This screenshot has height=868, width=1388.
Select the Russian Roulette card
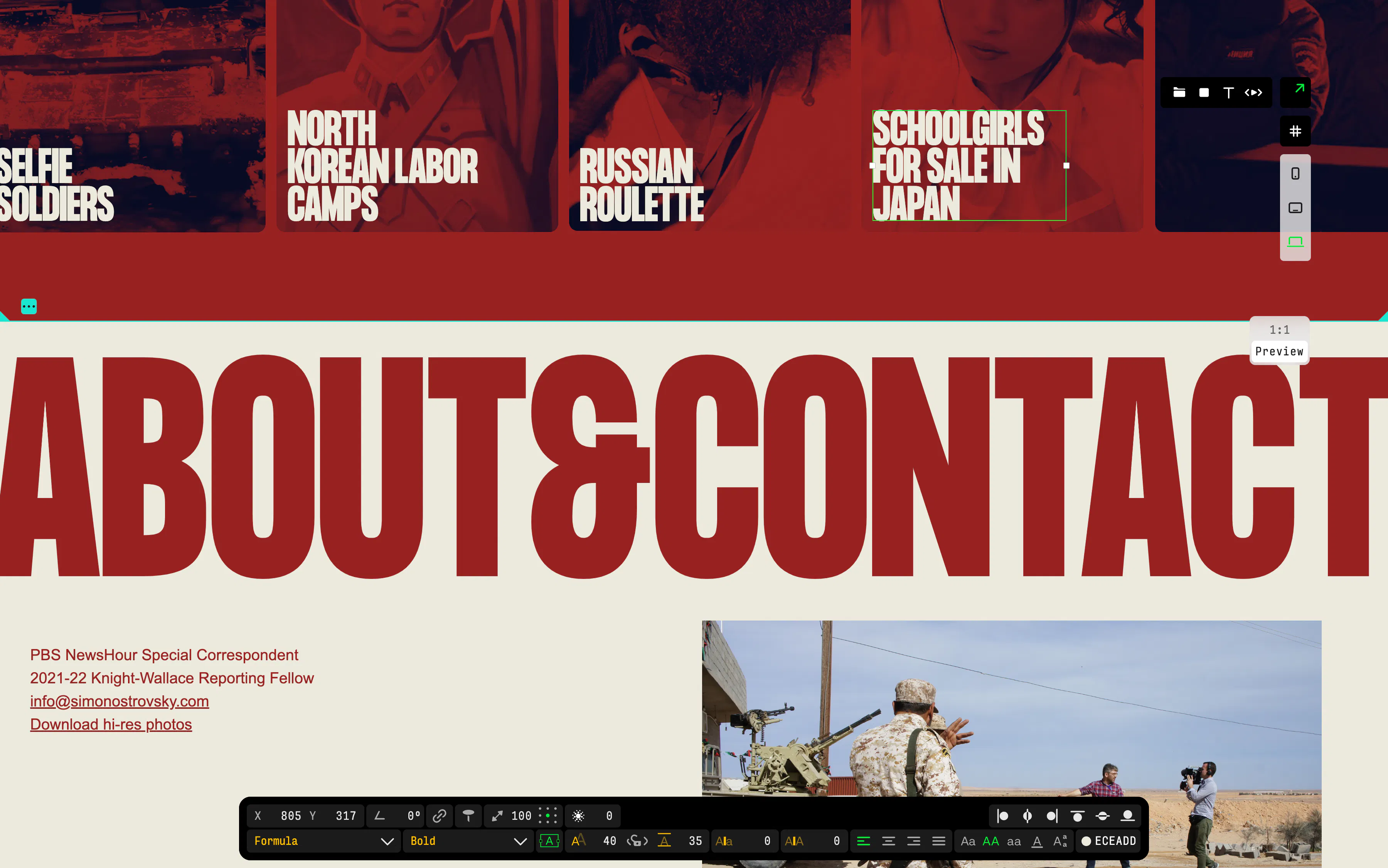pos(710,115)
